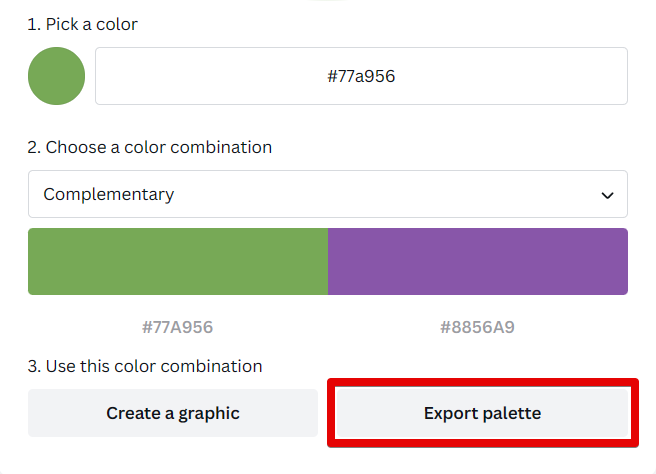Click the word Complementary in the combo box
This screenshot has width=656, height=474.
[109, 194]
